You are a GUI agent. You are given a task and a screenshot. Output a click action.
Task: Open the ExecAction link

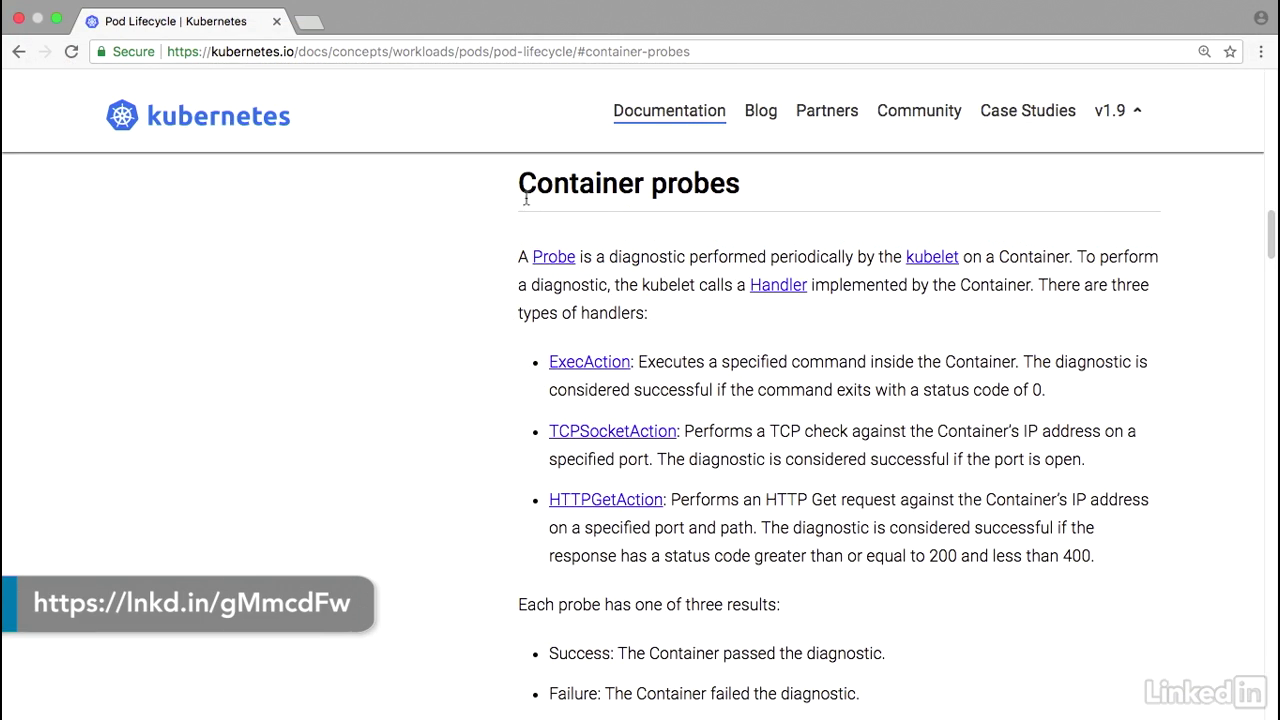[x=589, y=362]
